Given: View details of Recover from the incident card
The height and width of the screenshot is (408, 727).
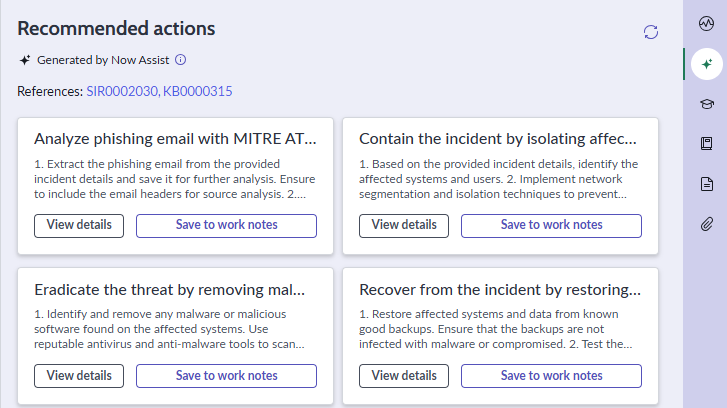Looking at the screenshot, I should 404,376.
